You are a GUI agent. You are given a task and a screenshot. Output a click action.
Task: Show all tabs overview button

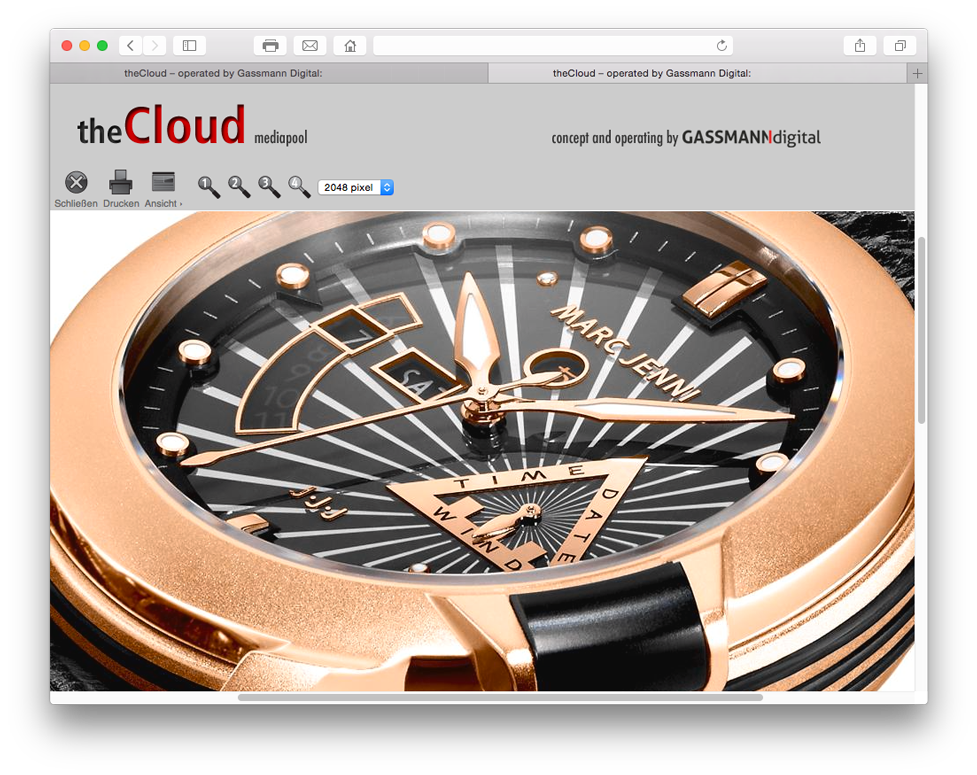[x=900, y=46]
